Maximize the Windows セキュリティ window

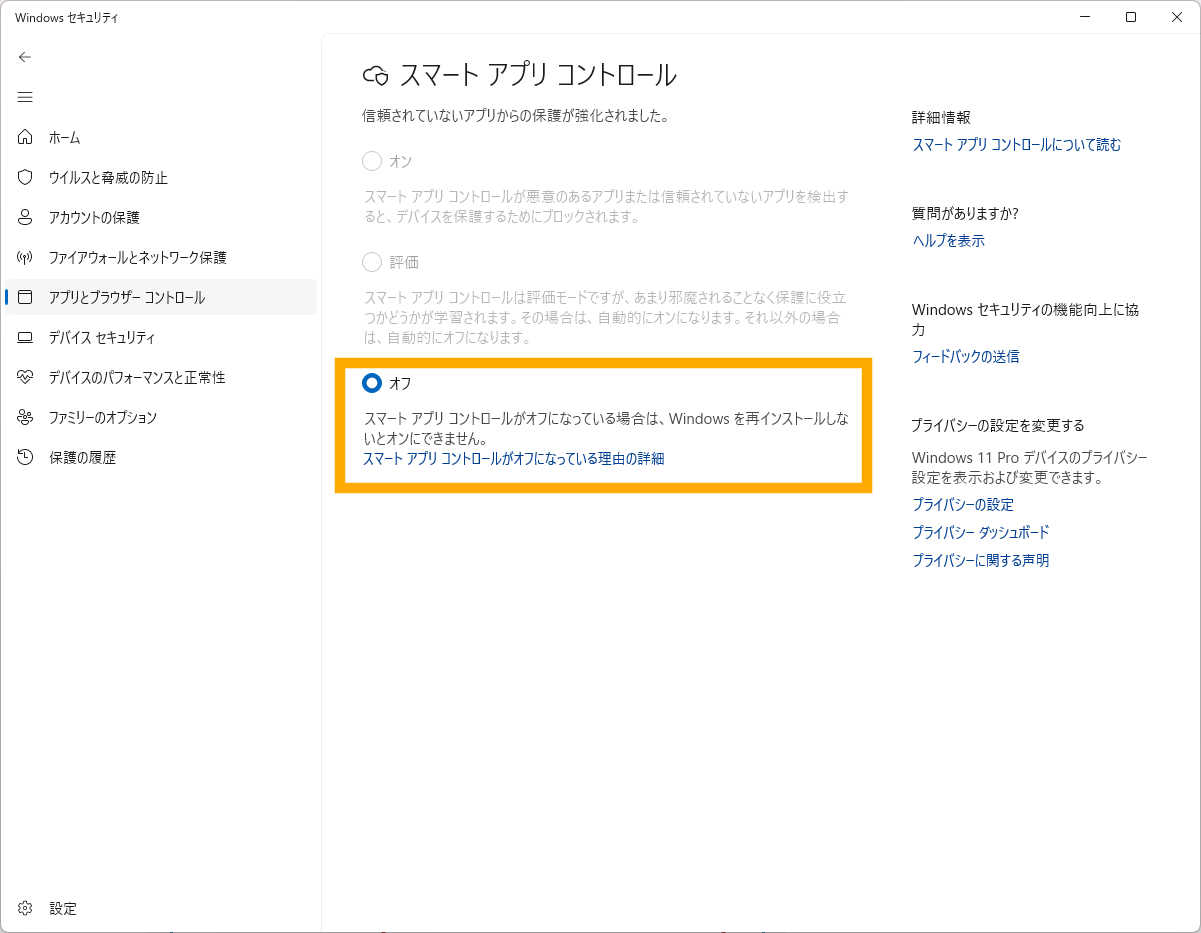pyautogui.click(x=1131, y=17)
